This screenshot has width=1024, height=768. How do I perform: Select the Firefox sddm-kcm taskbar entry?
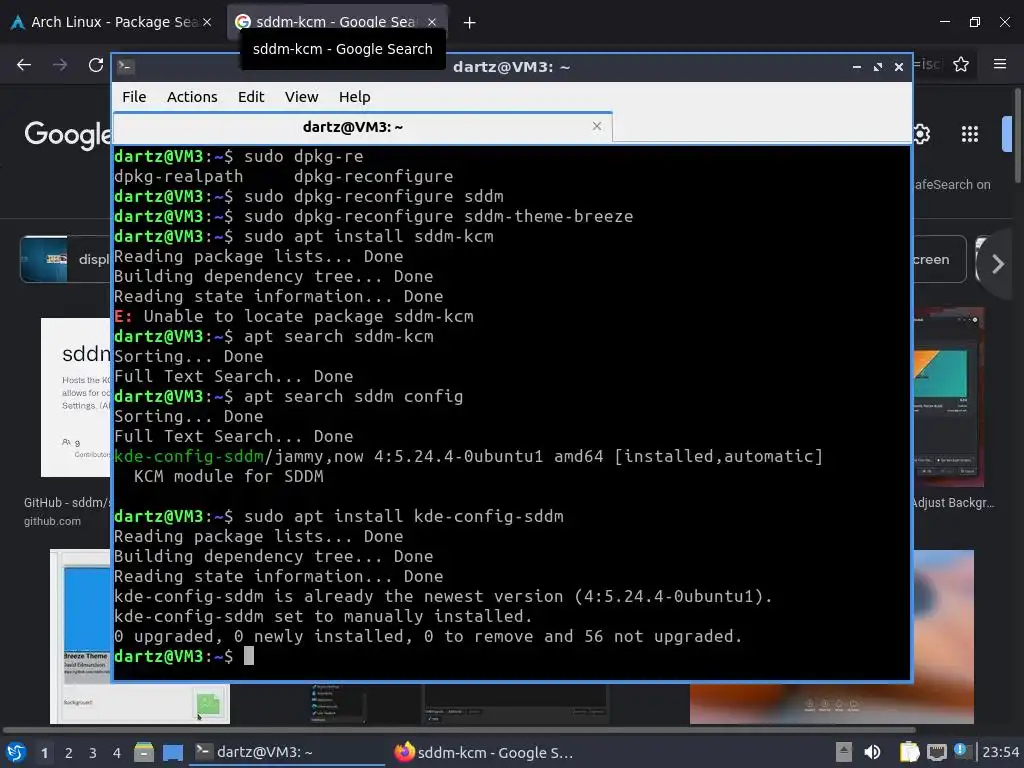485,752
